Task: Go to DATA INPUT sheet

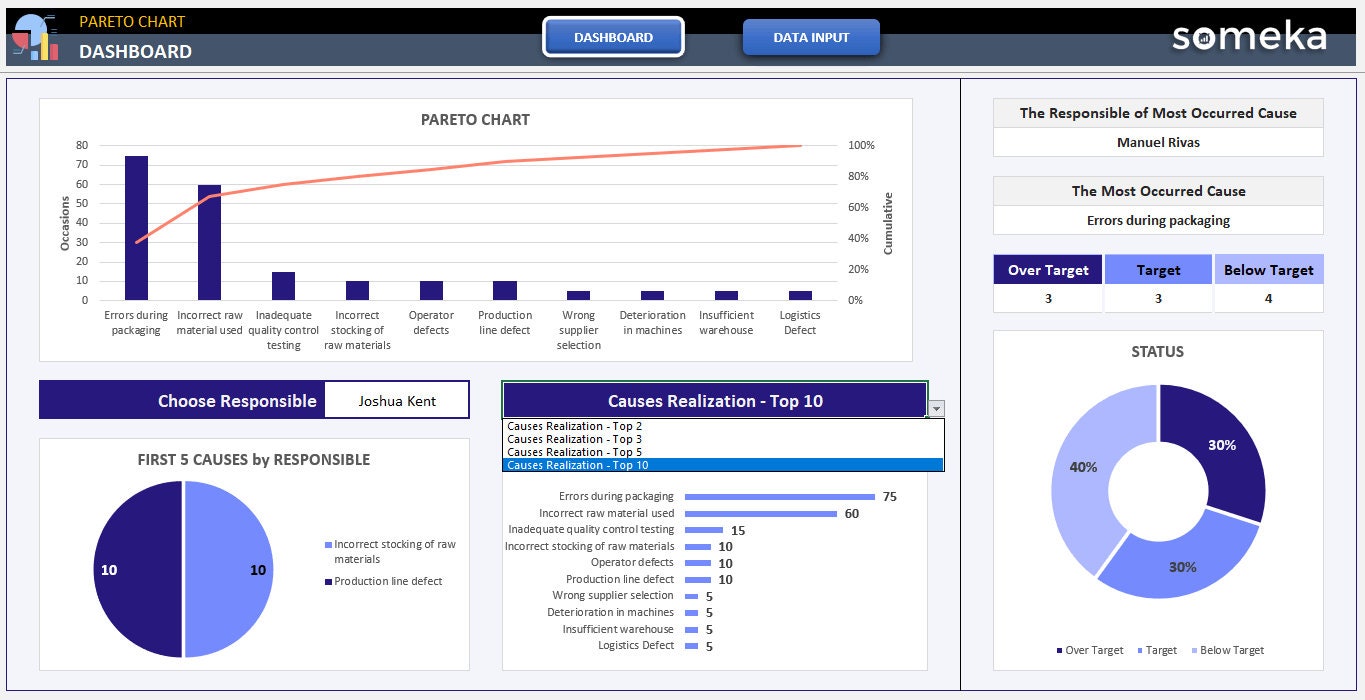Action: tap(811, 37)
